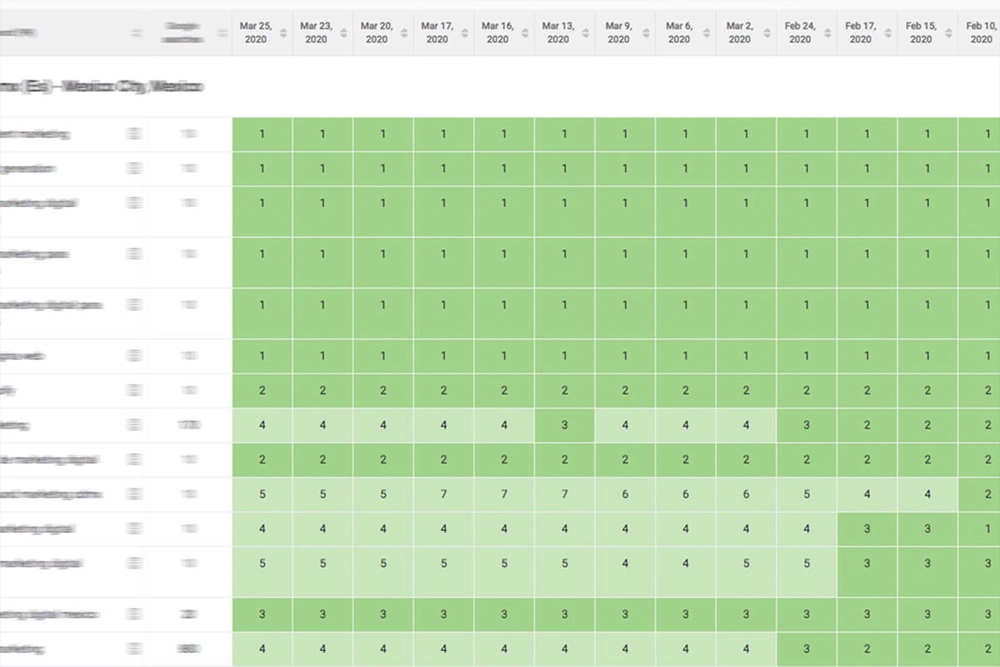Screen dimensions: 1000x667
Task: Sort using the Mar 20, 2020 arrow icon
Action: [404, 33]
